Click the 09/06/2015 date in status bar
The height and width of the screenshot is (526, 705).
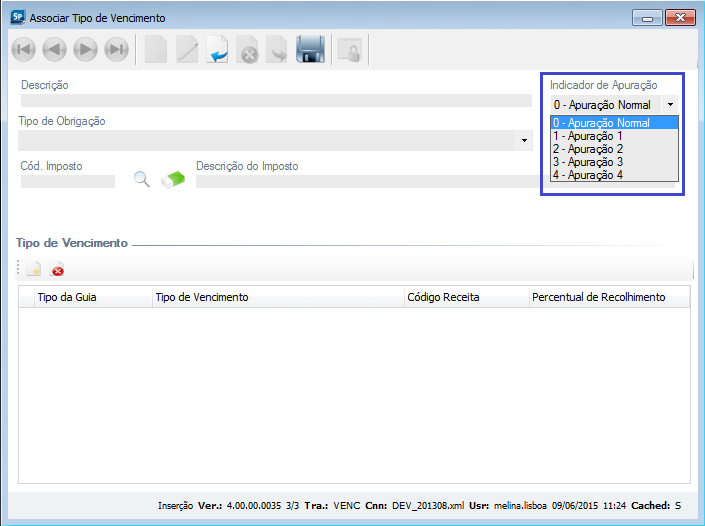(x=575, y=506)
